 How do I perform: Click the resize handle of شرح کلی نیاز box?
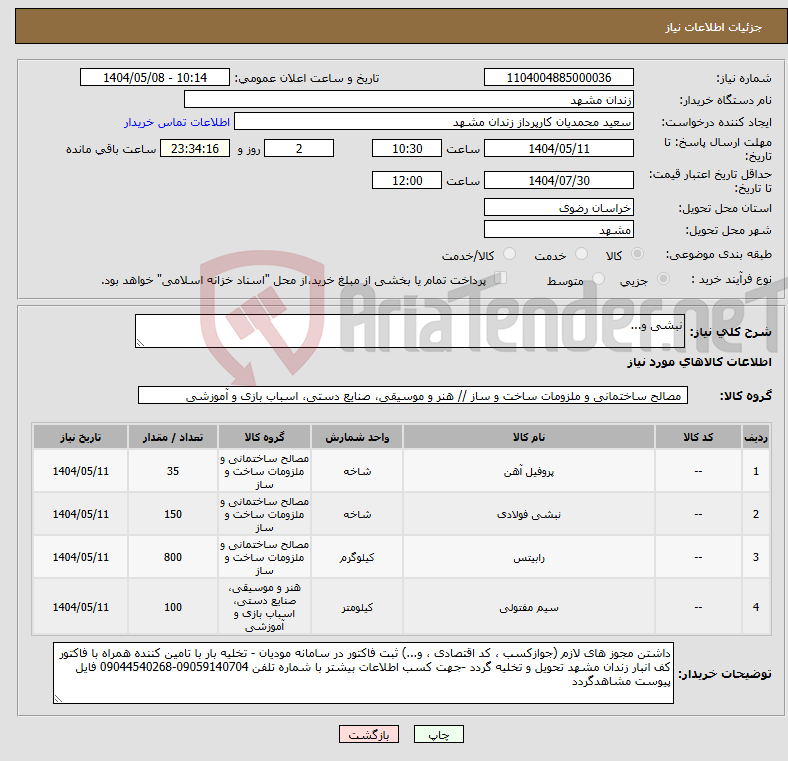pyautogui.click(x=140, y=343)
